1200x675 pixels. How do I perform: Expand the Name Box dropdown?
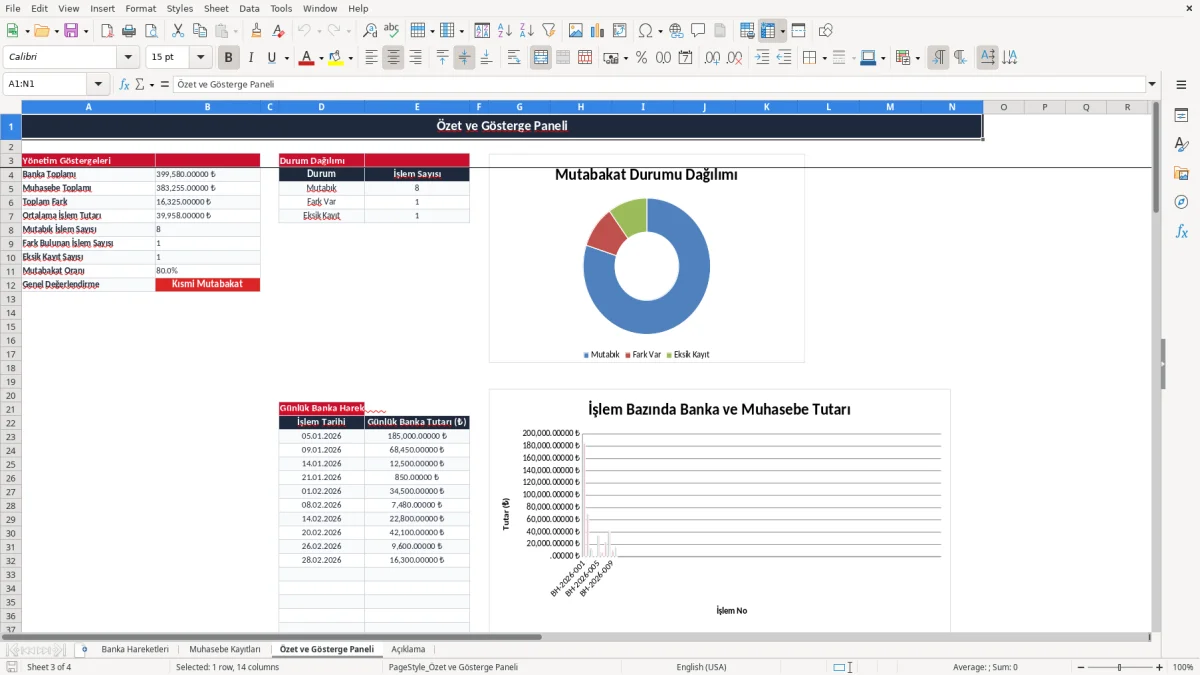(98, 84)
